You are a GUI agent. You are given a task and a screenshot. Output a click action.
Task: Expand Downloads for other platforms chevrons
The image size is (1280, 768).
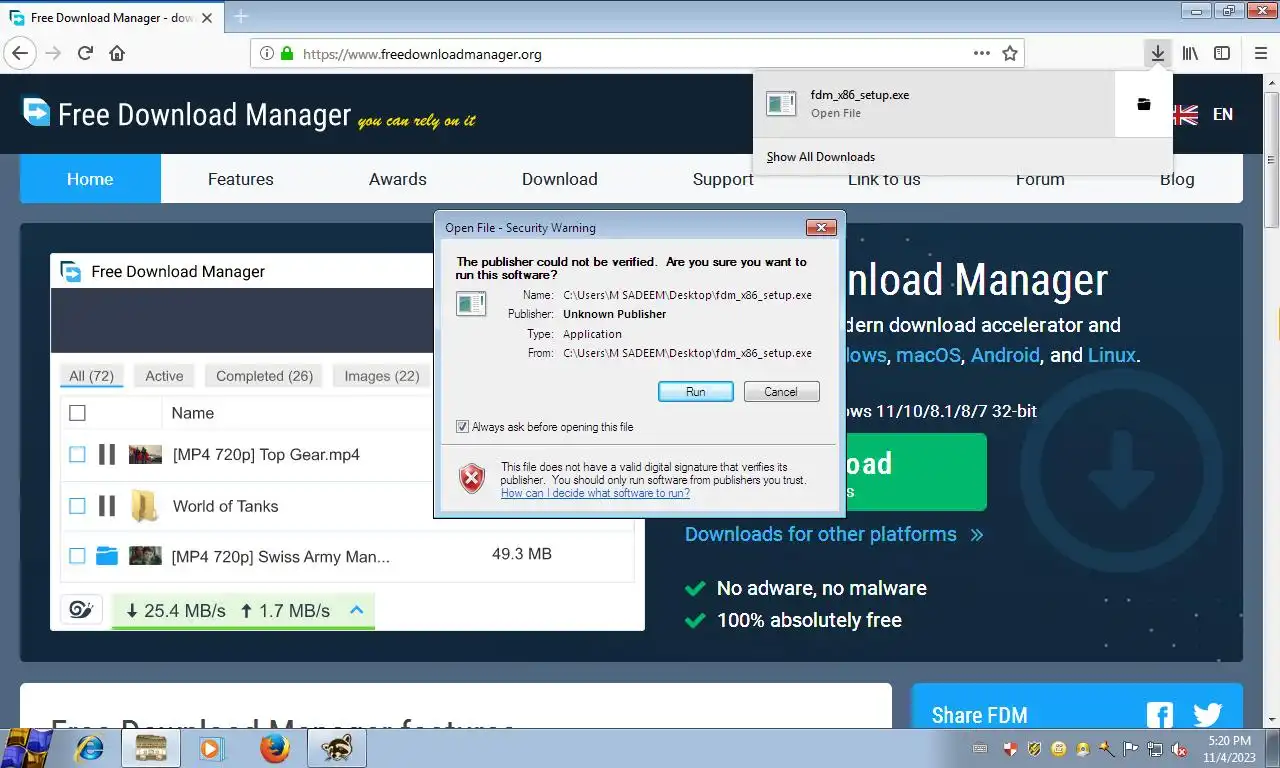[977, 535]
